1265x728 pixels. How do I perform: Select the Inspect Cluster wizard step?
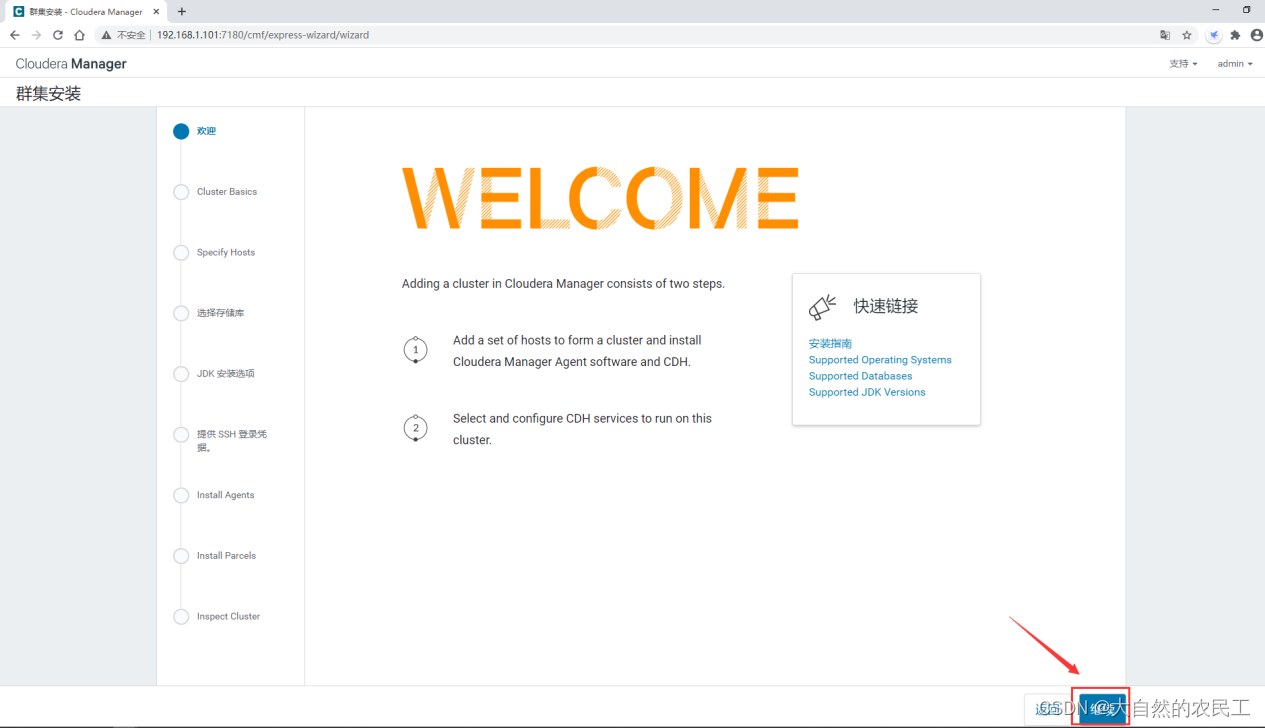[228, 617]
